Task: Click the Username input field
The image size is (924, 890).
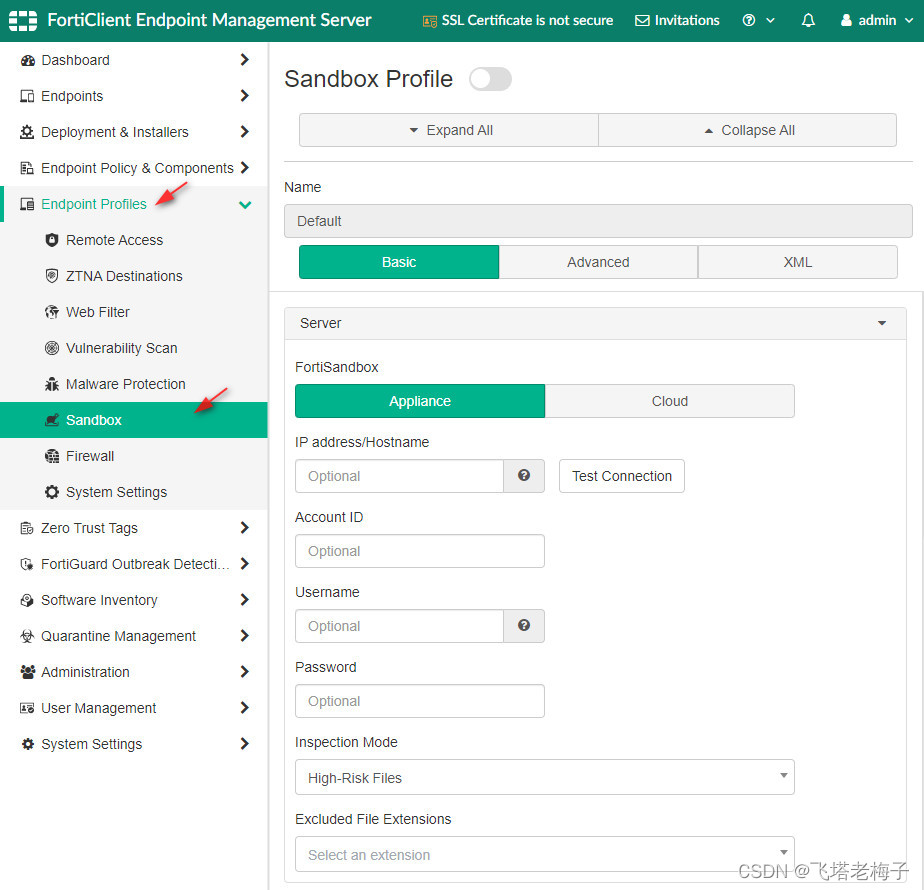Action: click(x=399, y=625)
